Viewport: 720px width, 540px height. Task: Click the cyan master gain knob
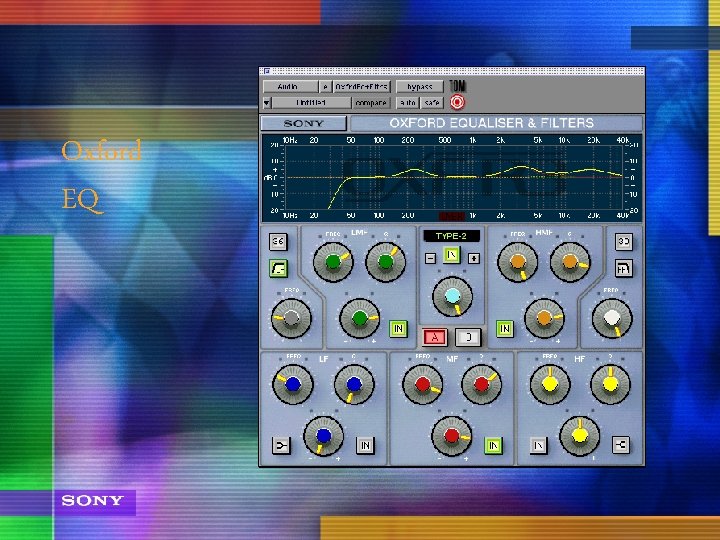pyautogui.click(x=452, y=296)
